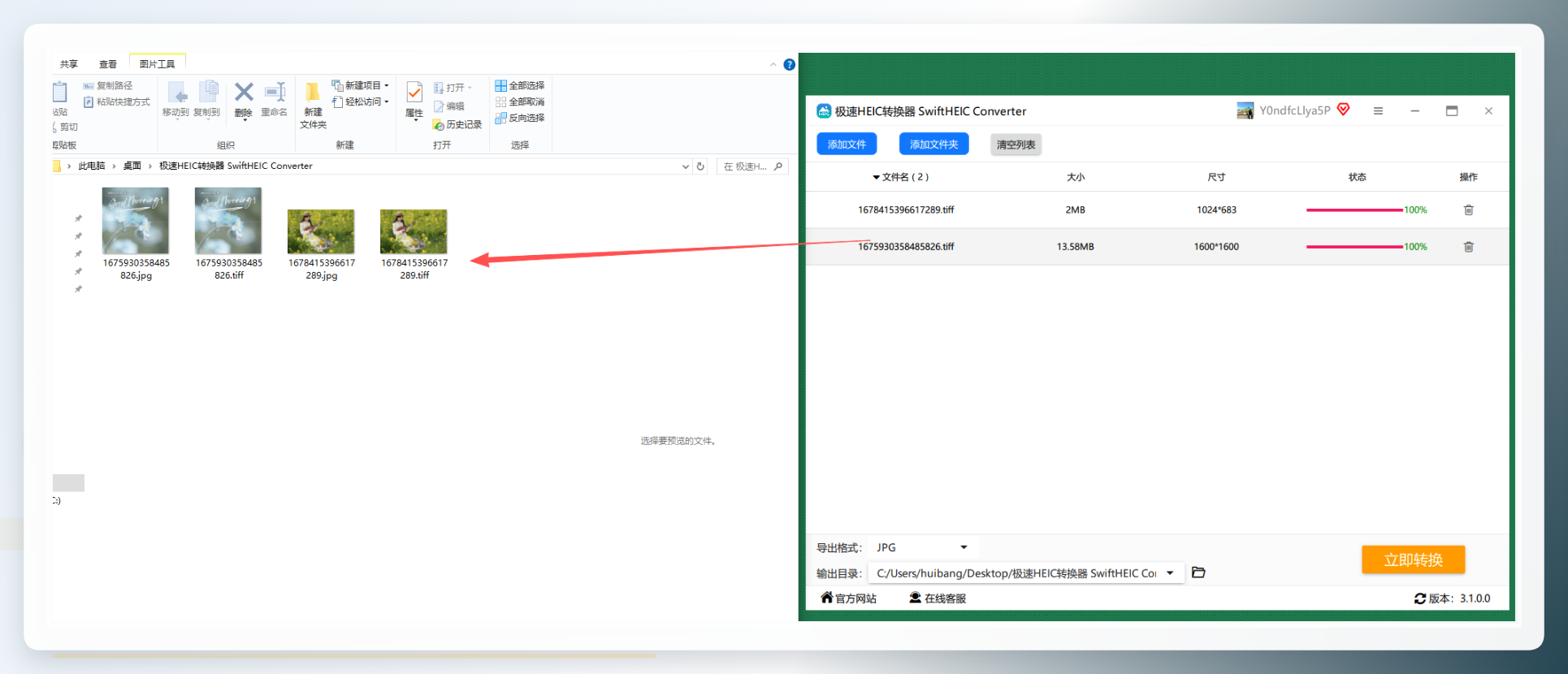
Task: Open the 在线客服 link
Action: (938, 598)
